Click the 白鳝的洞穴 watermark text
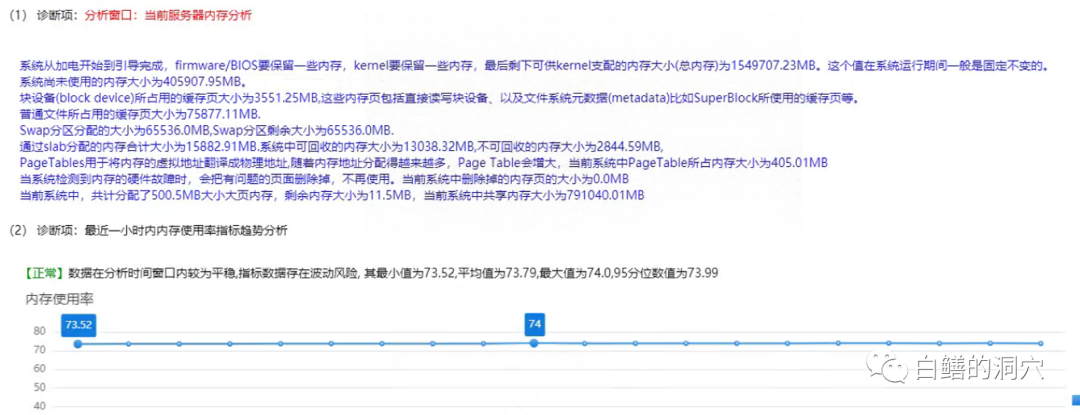The height and width of the screenshot is (415, 1080). click(980, 368)
